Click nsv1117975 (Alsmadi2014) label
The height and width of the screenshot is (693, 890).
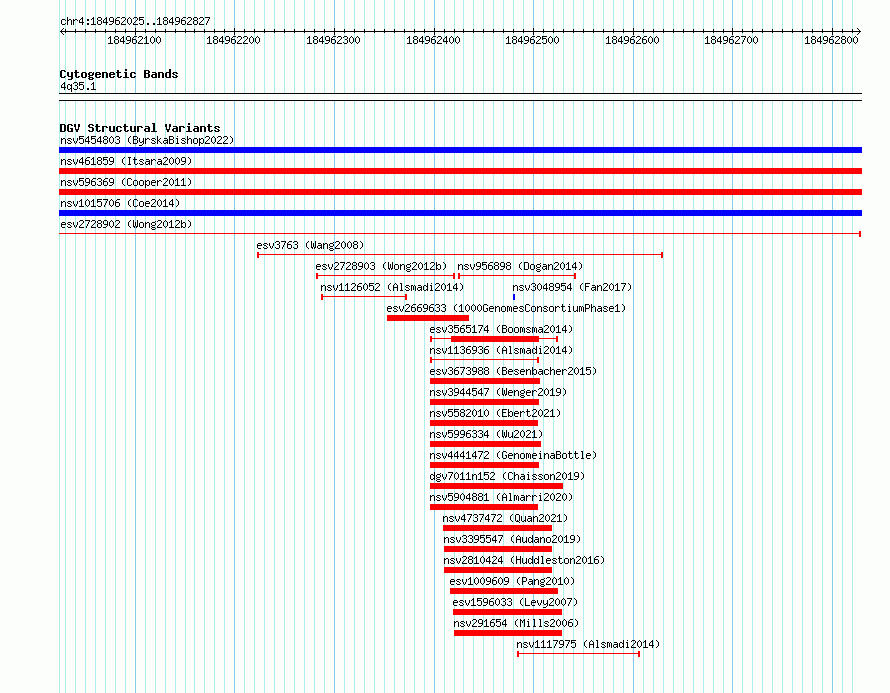pos(588,644)
